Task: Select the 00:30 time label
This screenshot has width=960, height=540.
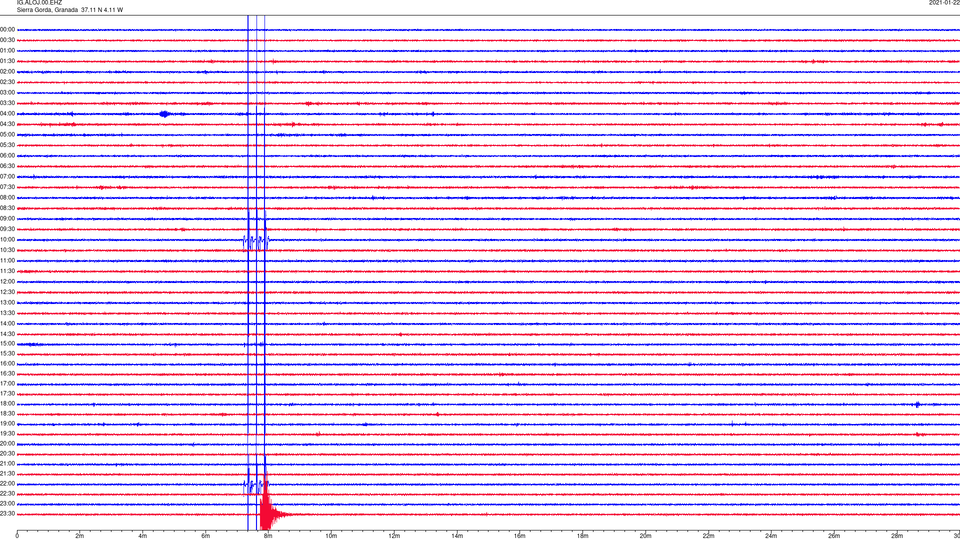Action: click(7, 40)
